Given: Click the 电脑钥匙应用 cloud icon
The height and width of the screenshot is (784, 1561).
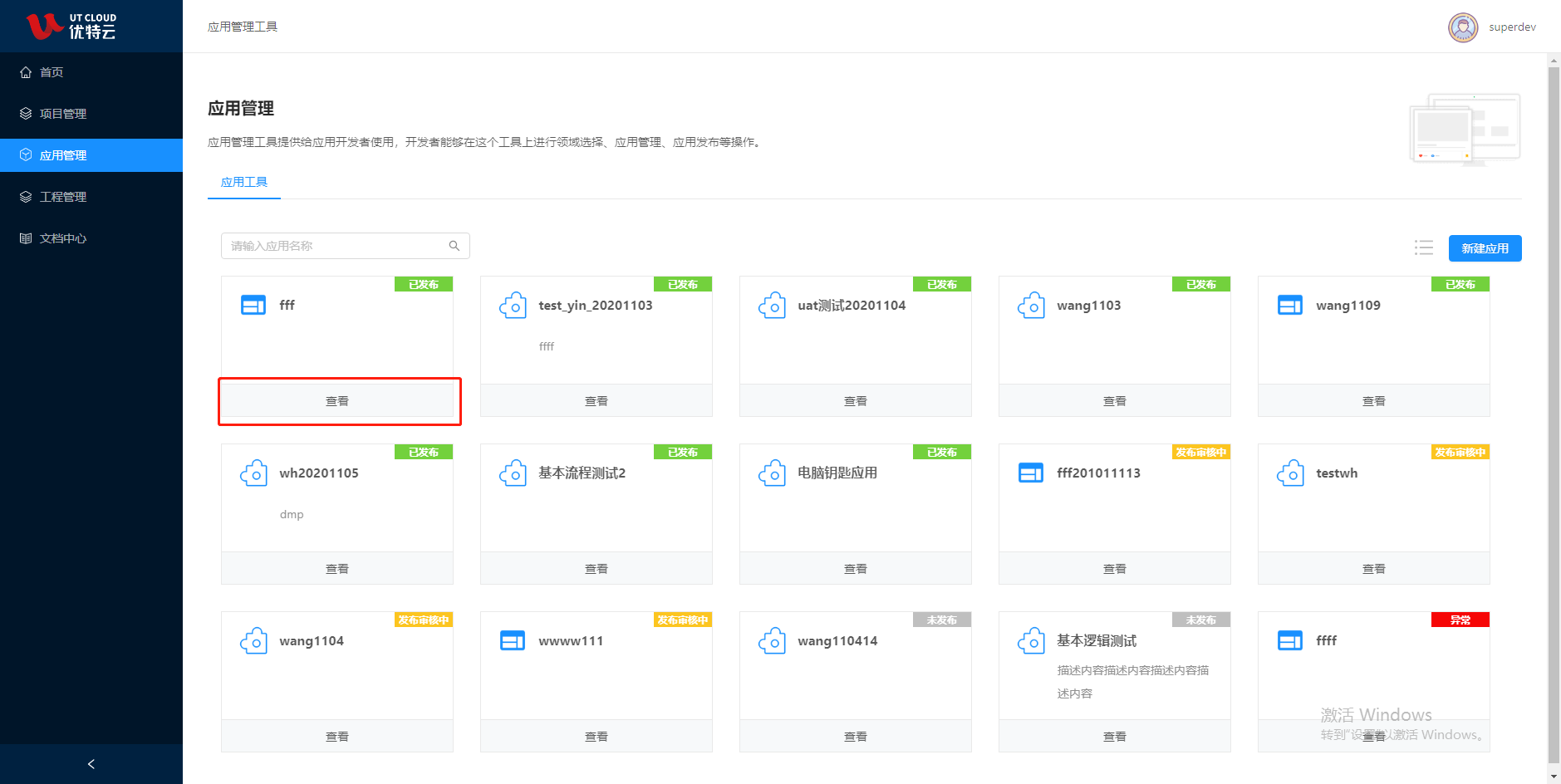Looking at the screenshot, I should (772, 473).
